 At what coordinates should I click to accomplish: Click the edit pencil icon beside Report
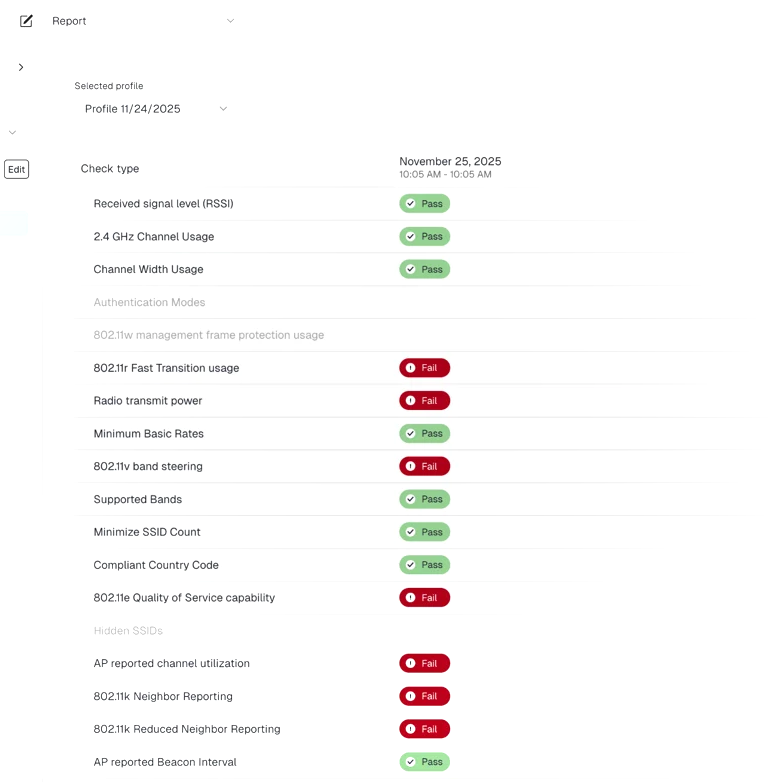26,21
